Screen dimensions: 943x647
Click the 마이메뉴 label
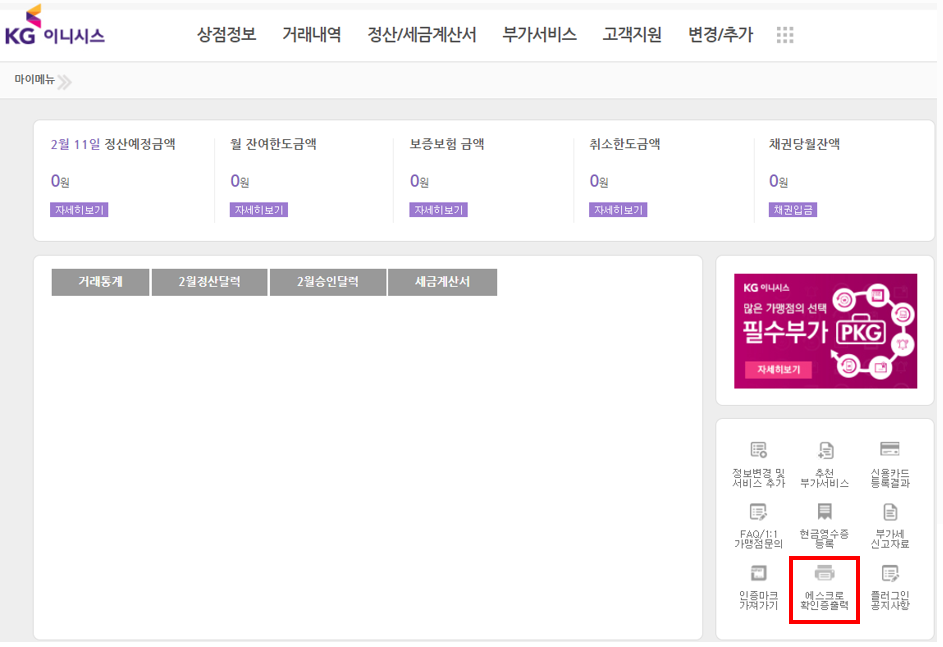pos(34,79)
